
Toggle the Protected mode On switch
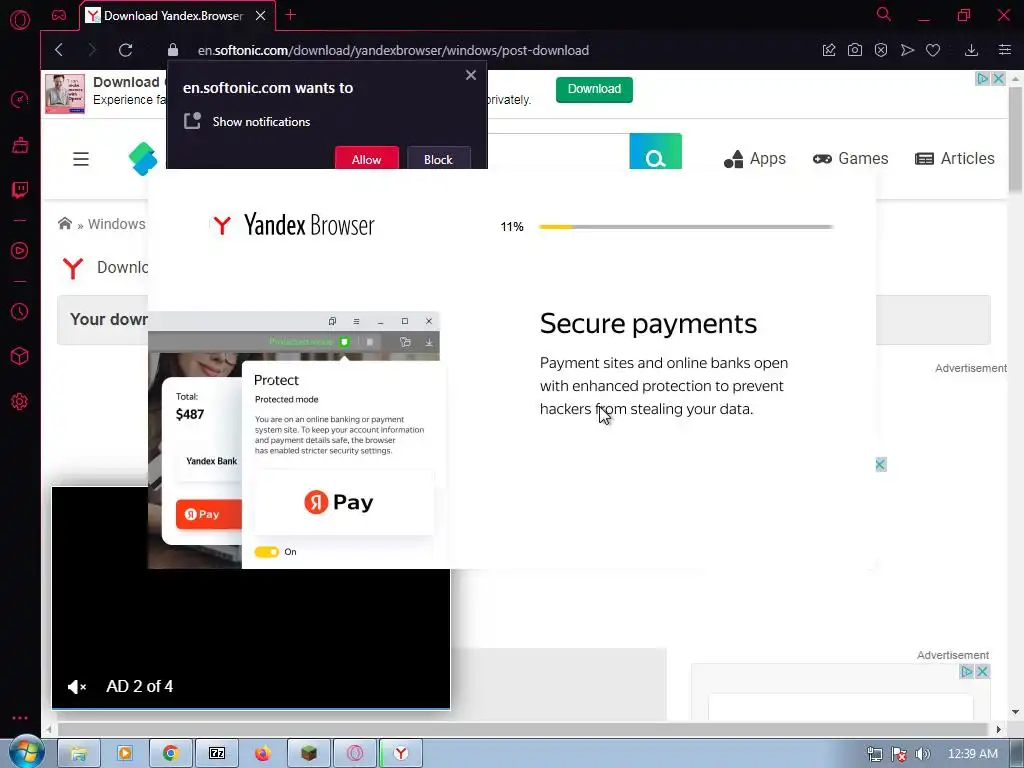tap(266, 552)
